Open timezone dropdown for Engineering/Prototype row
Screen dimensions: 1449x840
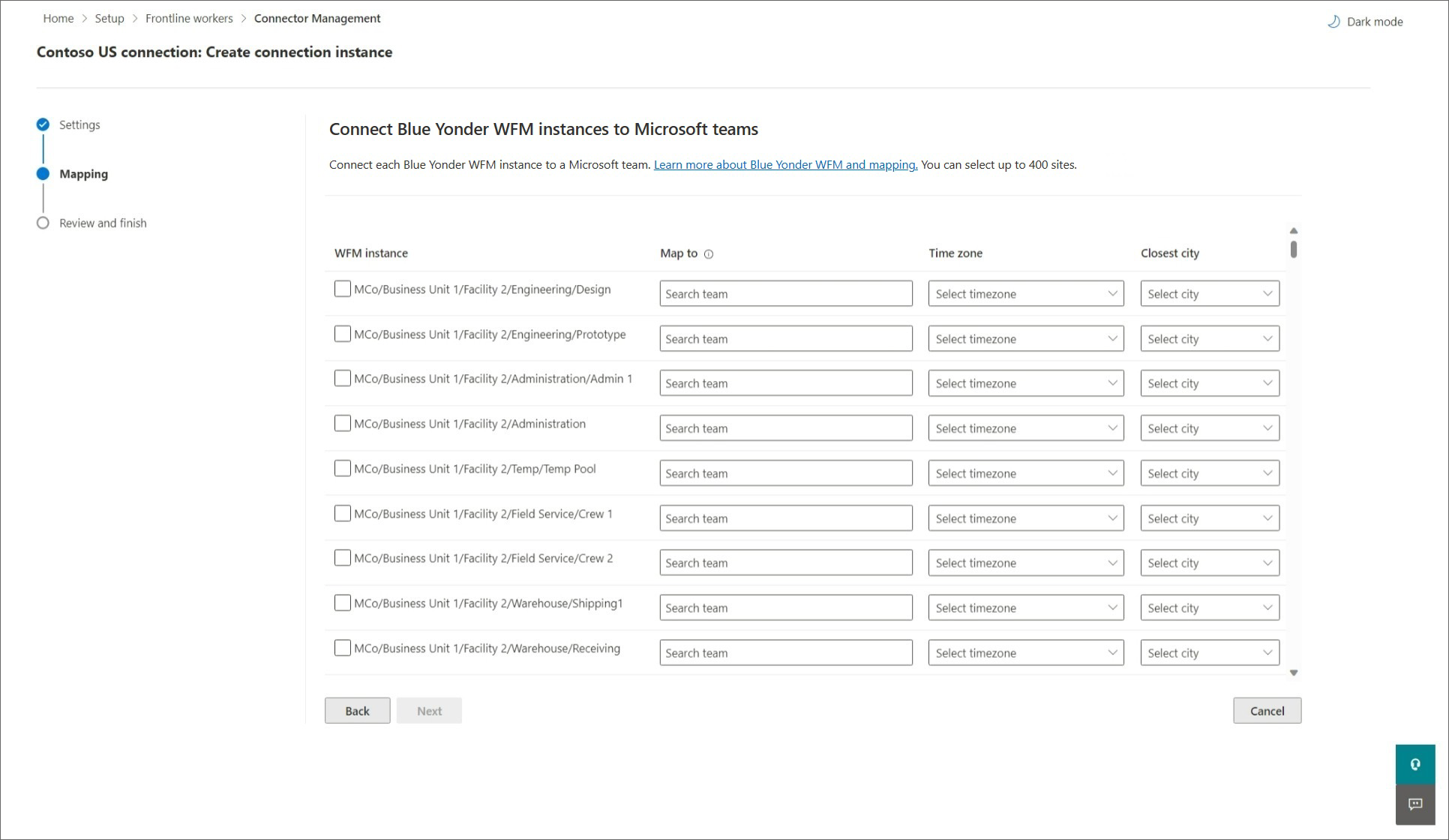coord(1025,339)
